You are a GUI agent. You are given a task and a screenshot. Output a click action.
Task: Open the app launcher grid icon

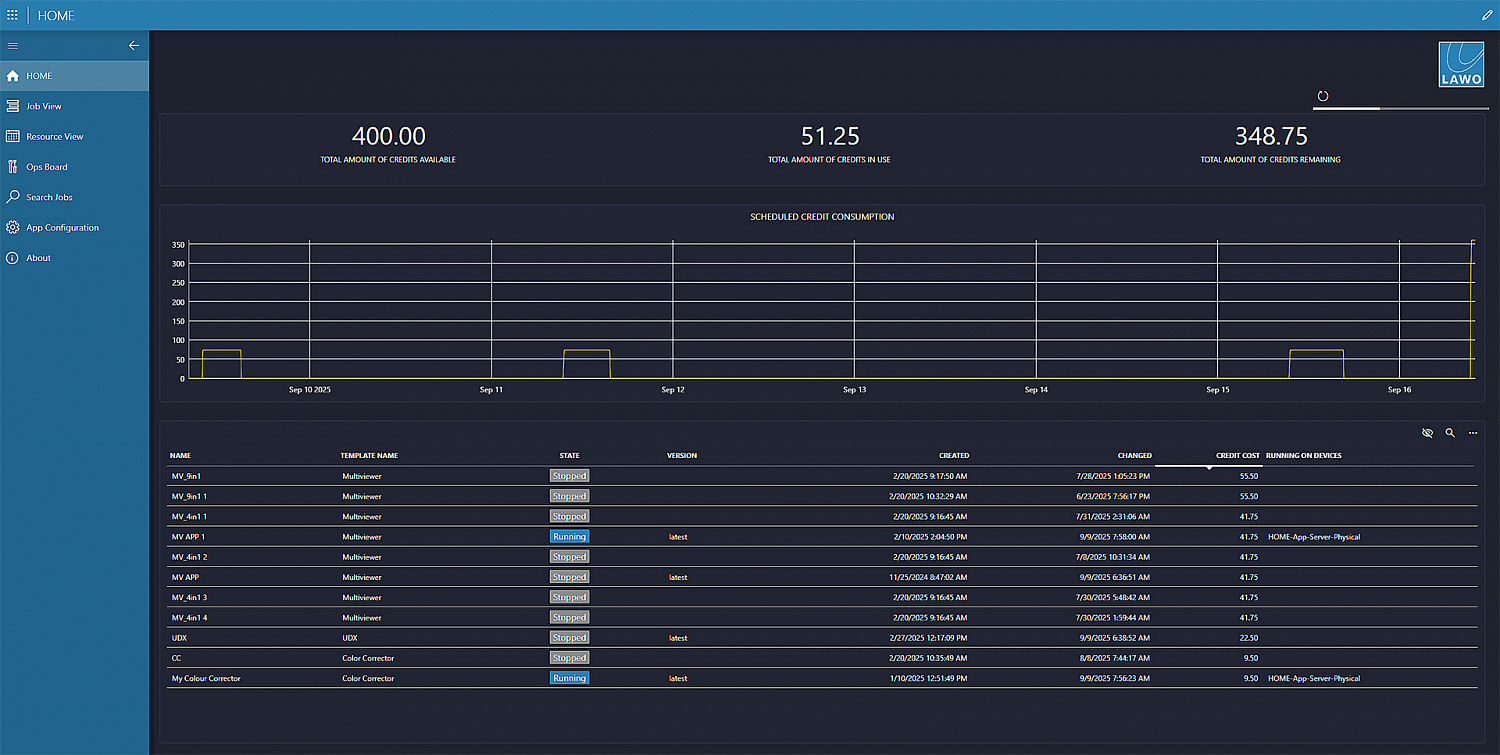pyautogui.click(x=12, y=15)
